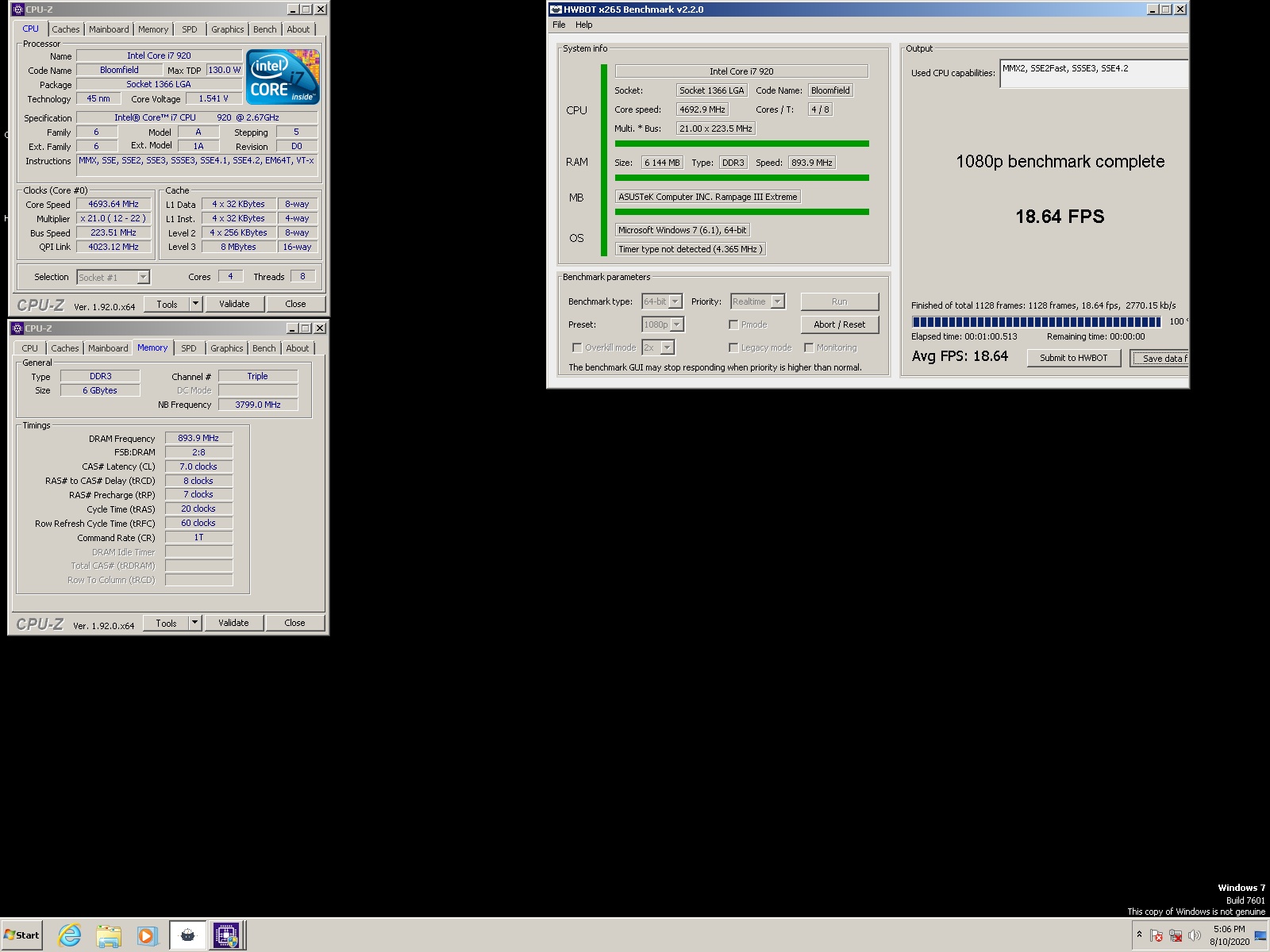The width and height of the screenshot is (1270, 952).
Task: Click the green CPU status bar in System info
Action: [x=741, y=144]
